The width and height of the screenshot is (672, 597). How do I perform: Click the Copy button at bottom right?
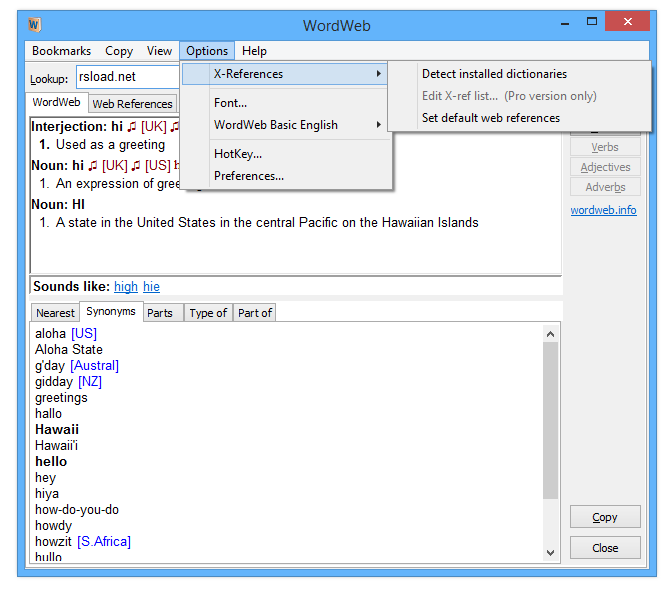(605, 517)
